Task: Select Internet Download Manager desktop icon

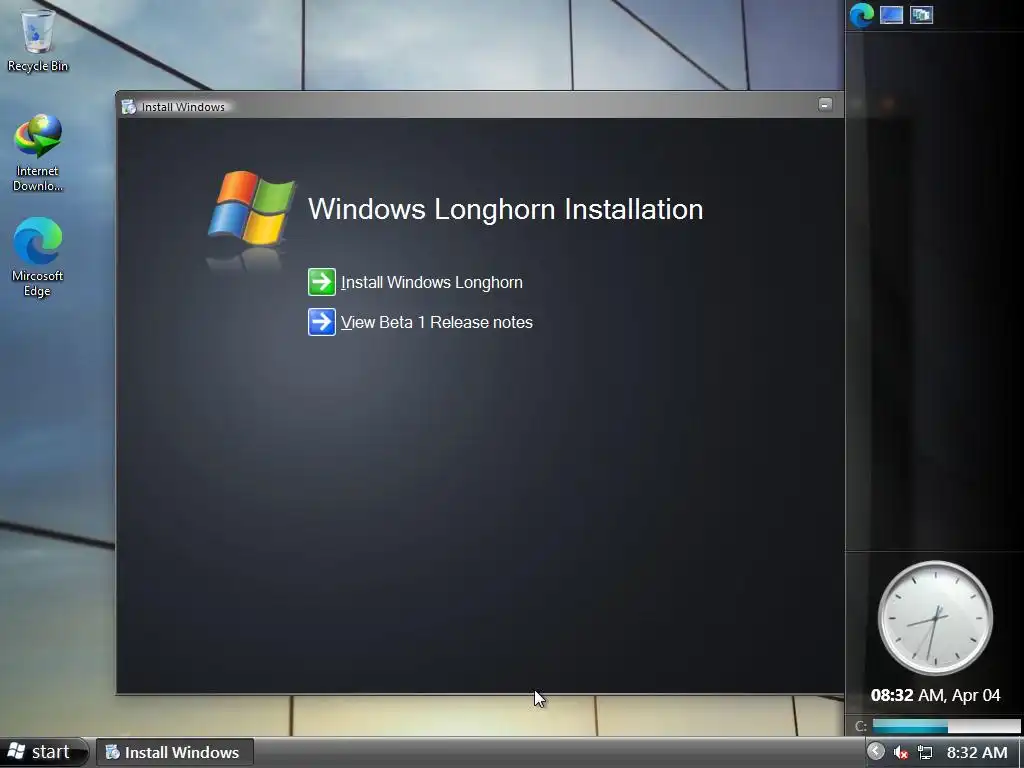Action: coord(38,153)
